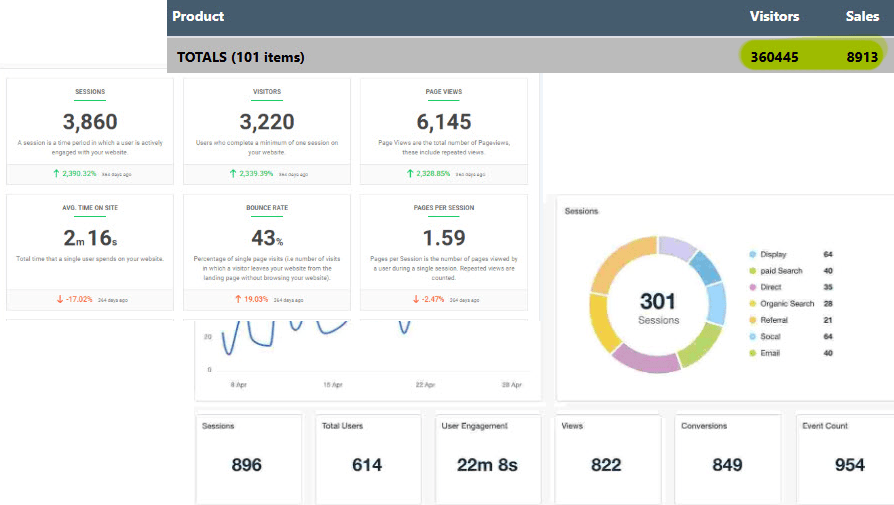The image size is (894, 505).
Task: Click the green trend arrow beside 2,328.85%
Action: (408, 173)
